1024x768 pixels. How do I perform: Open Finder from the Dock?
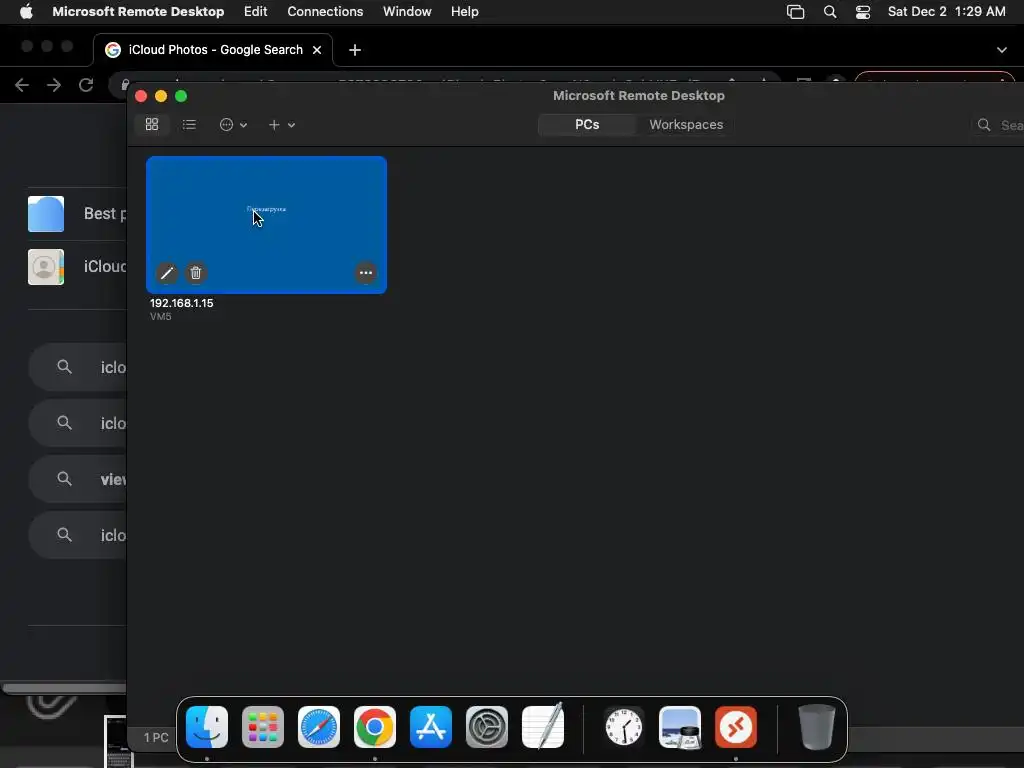(207, 727)
